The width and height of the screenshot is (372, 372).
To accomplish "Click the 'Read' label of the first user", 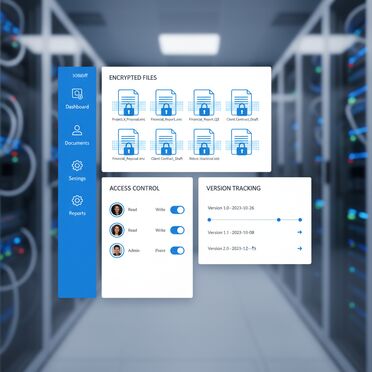I will 132,210.
